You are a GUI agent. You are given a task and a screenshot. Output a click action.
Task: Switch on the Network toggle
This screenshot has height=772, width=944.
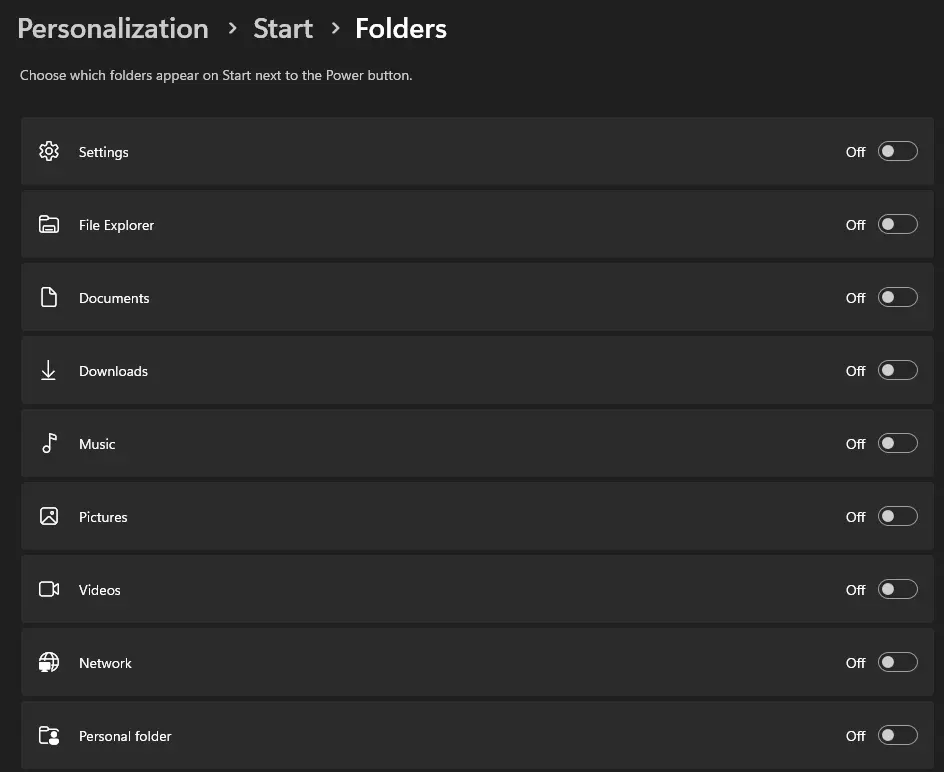[897, 662]
